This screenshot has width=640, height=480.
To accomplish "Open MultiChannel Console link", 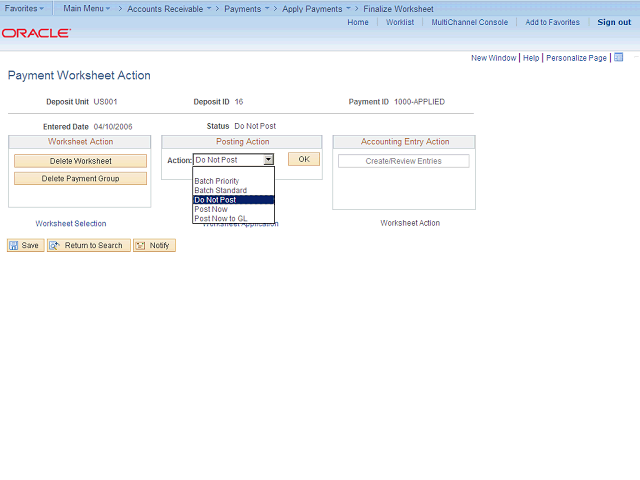I will [469, 22].
